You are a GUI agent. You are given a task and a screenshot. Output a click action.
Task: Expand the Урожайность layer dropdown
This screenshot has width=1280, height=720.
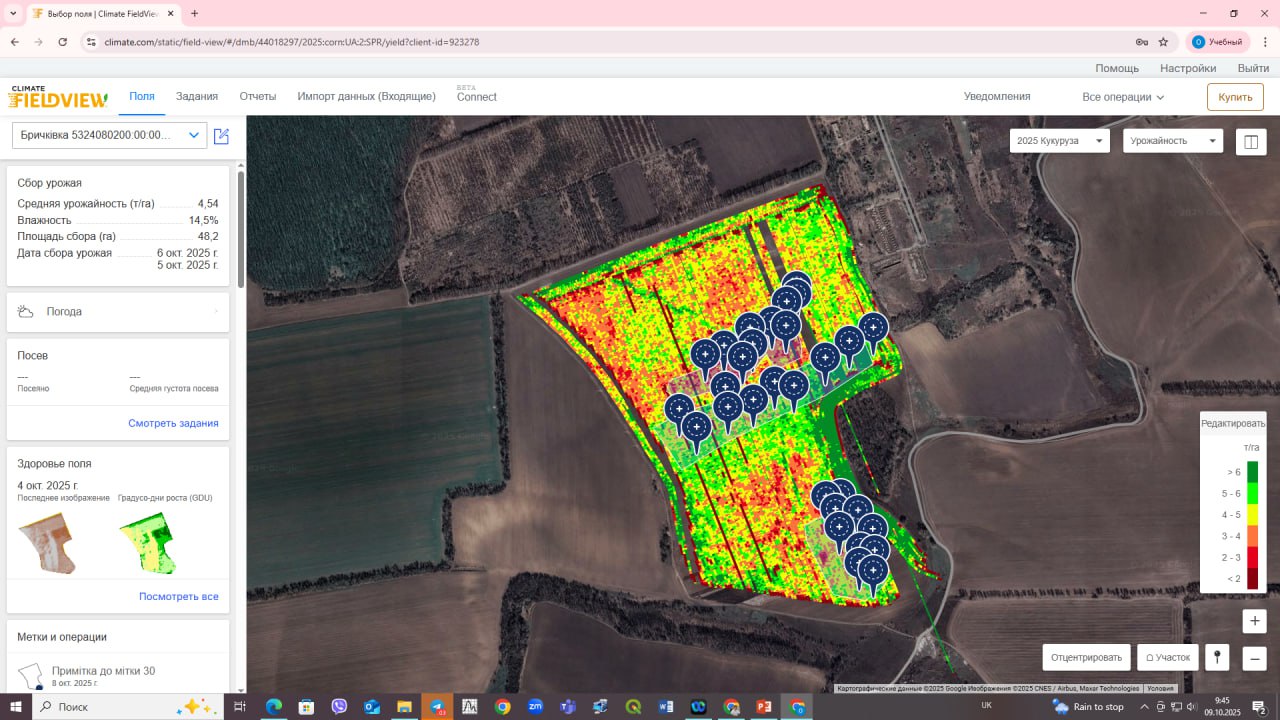pyautogui.click(x=1172, y=141)
